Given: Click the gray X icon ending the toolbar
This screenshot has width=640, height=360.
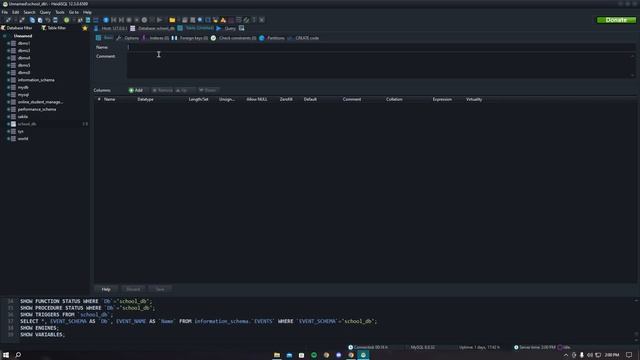Looking at the screenshot, I should [262, 20].
